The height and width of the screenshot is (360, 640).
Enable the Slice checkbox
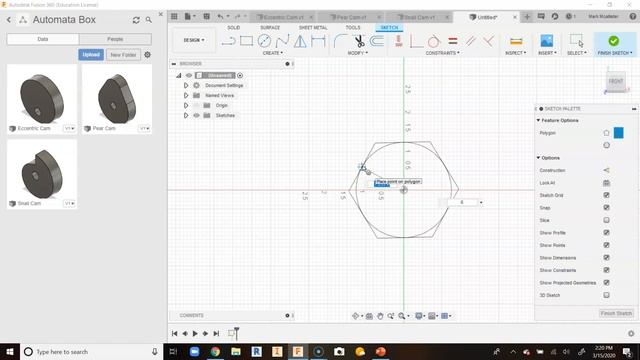607,220
